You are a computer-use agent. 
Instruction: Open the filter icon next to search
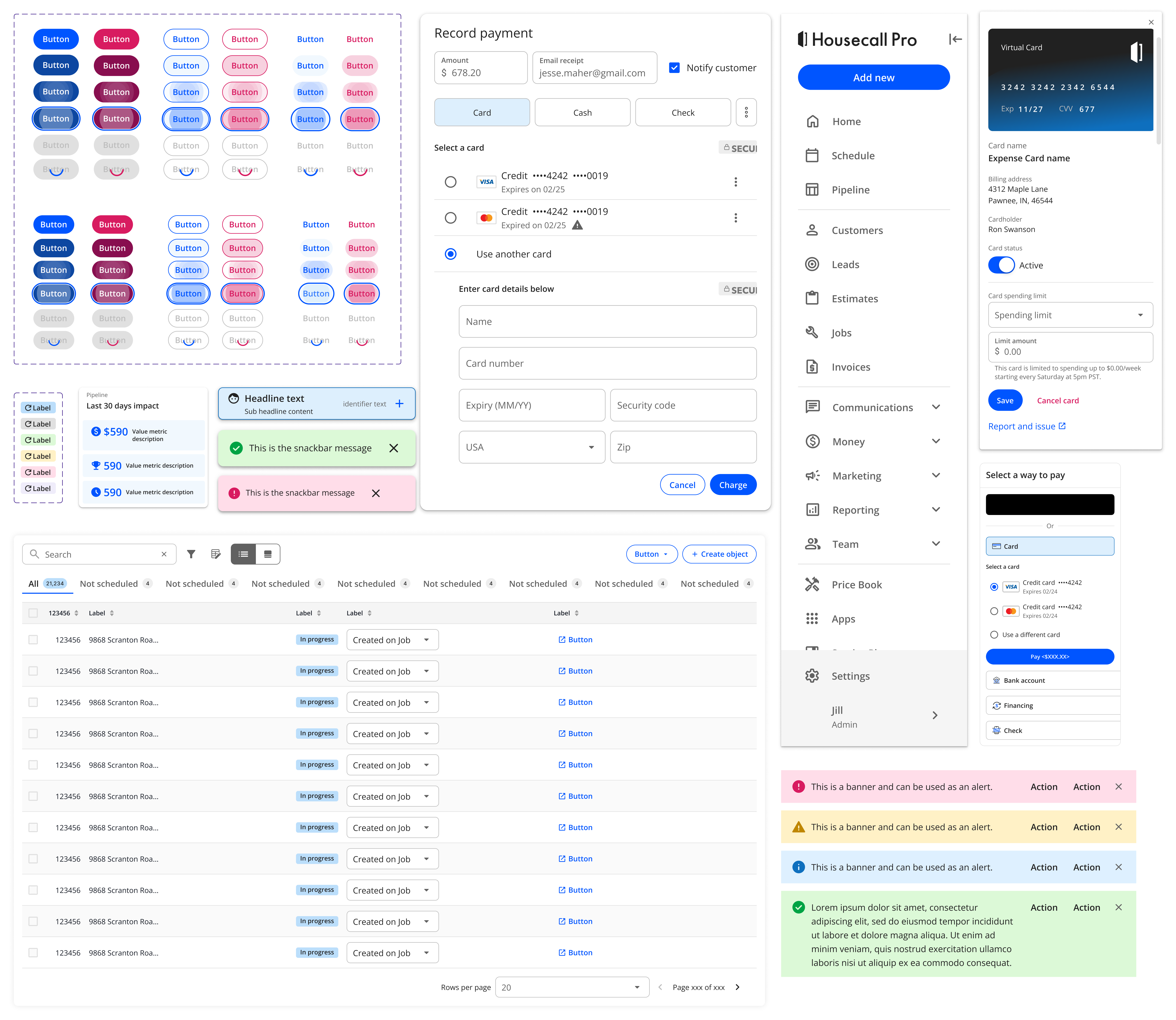click(x=191, y=554)
